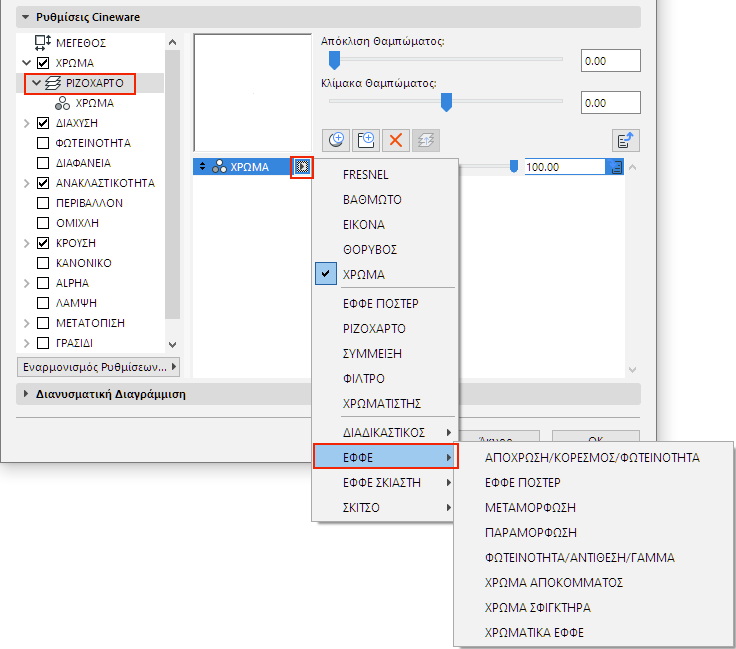This screenshot has width=736, height=649.
Task: Click the Απόκλιση Θαμπώματος slider handle
Action: (334, 60)
